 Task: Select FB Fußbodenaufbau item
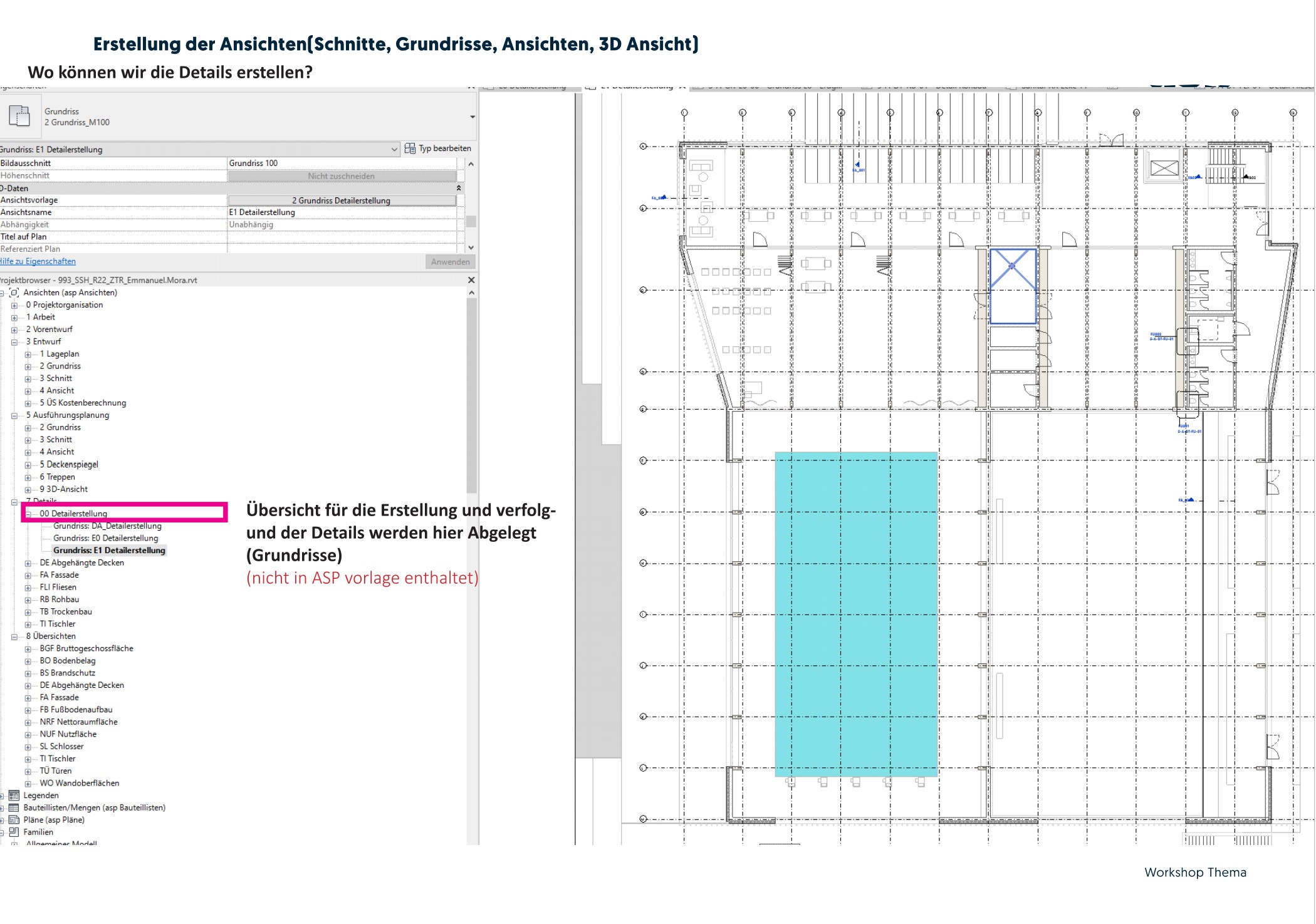(76, 710)
